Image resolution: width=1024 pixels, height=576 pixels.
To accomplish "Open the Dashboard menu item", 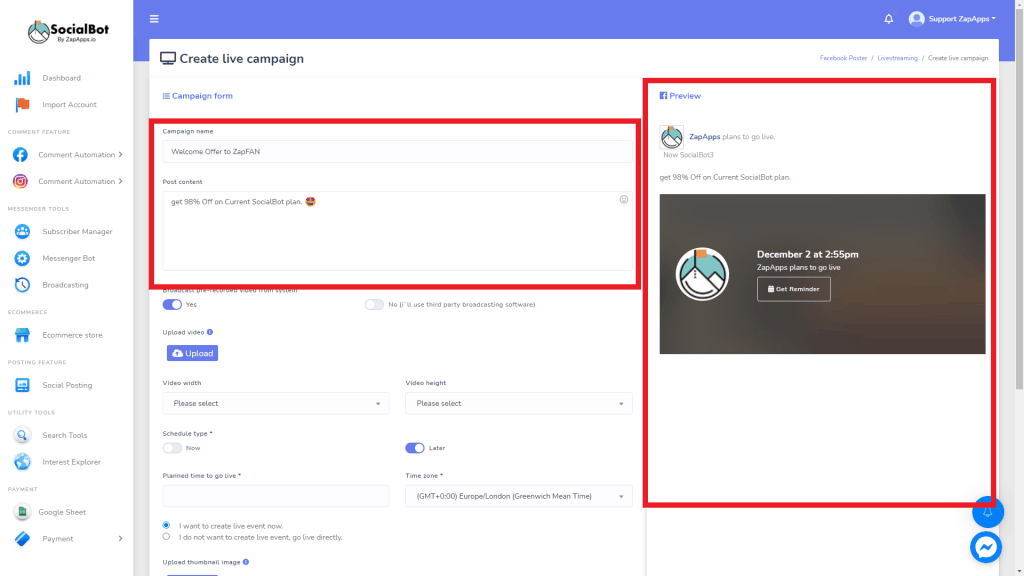I will click(x=61, y=78).
